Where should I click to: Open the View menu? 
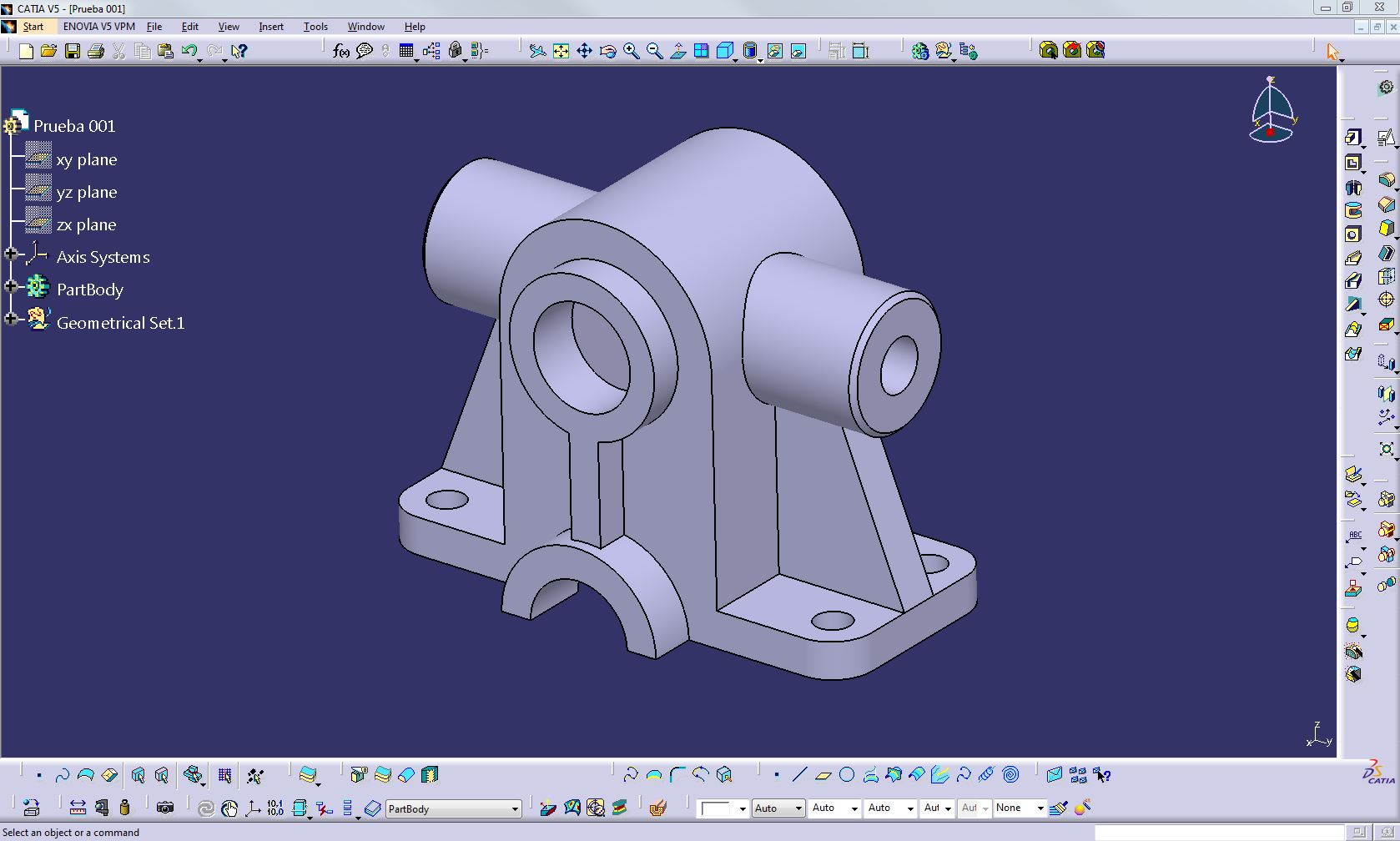[229, 27]
